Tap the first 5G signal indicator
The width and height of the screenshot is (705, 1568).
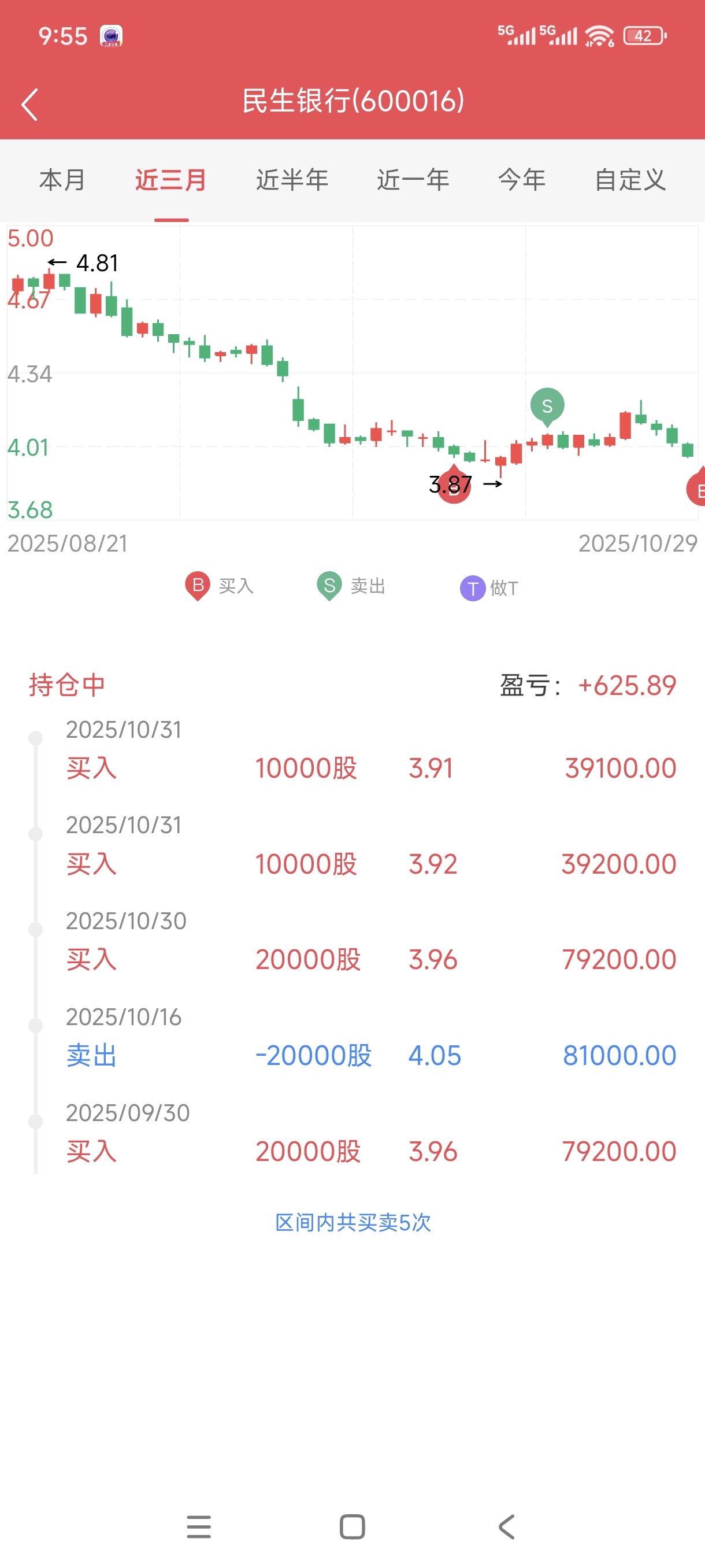517,35
